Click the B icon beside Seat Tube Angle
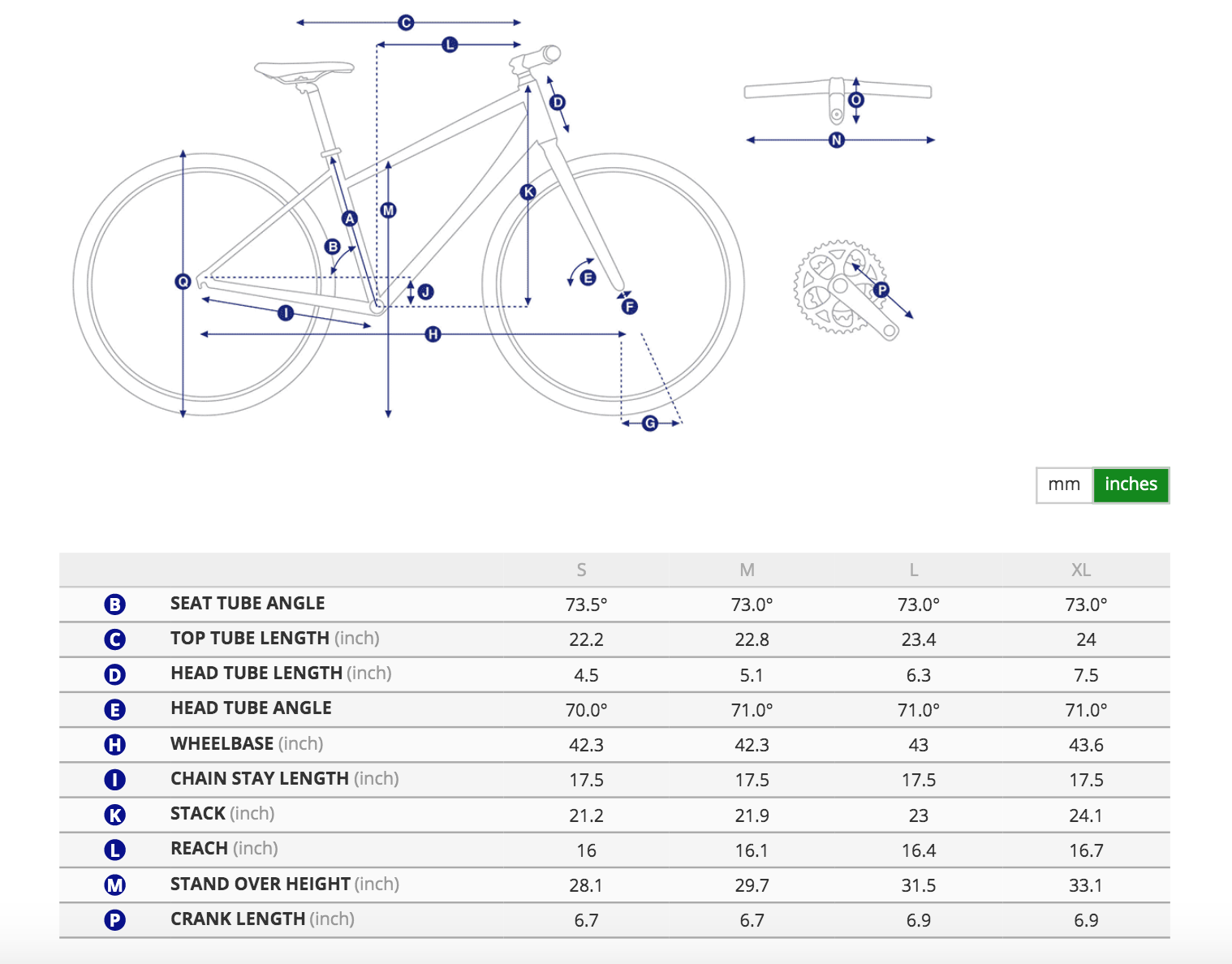 point(115,605)
